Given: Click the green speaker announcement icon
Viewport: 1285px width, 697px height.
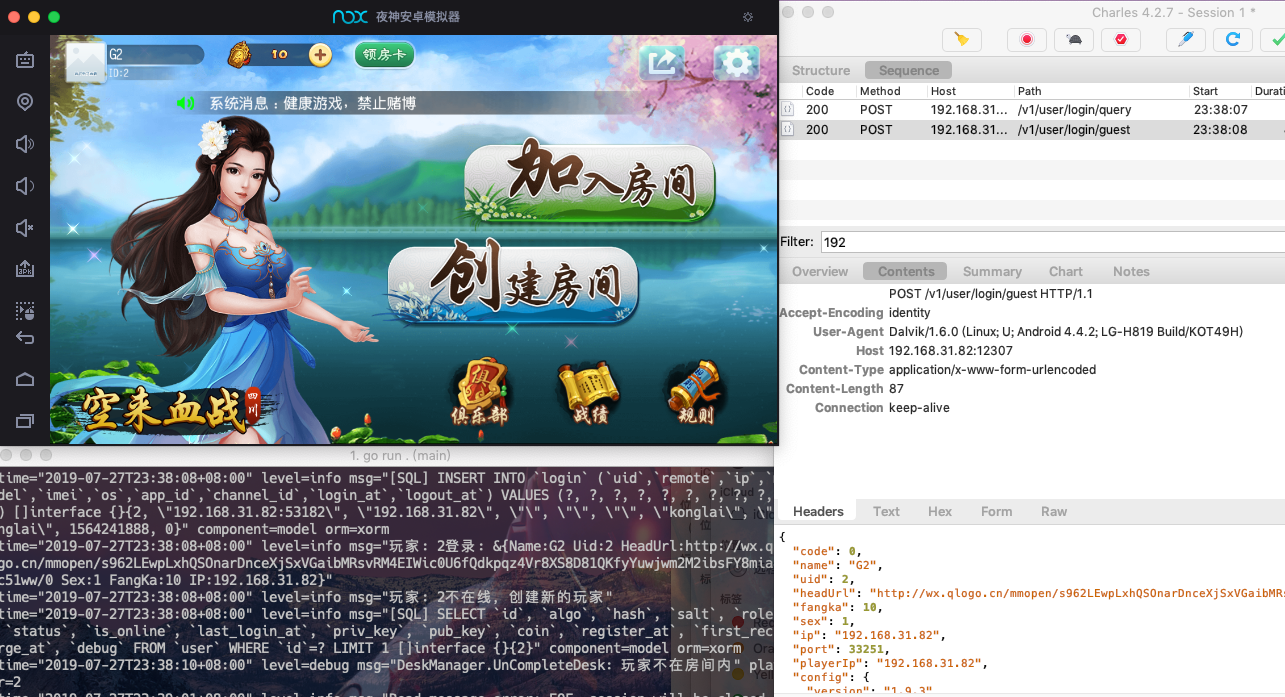Looking at the screenshot, I should click(x=187, y=103).
